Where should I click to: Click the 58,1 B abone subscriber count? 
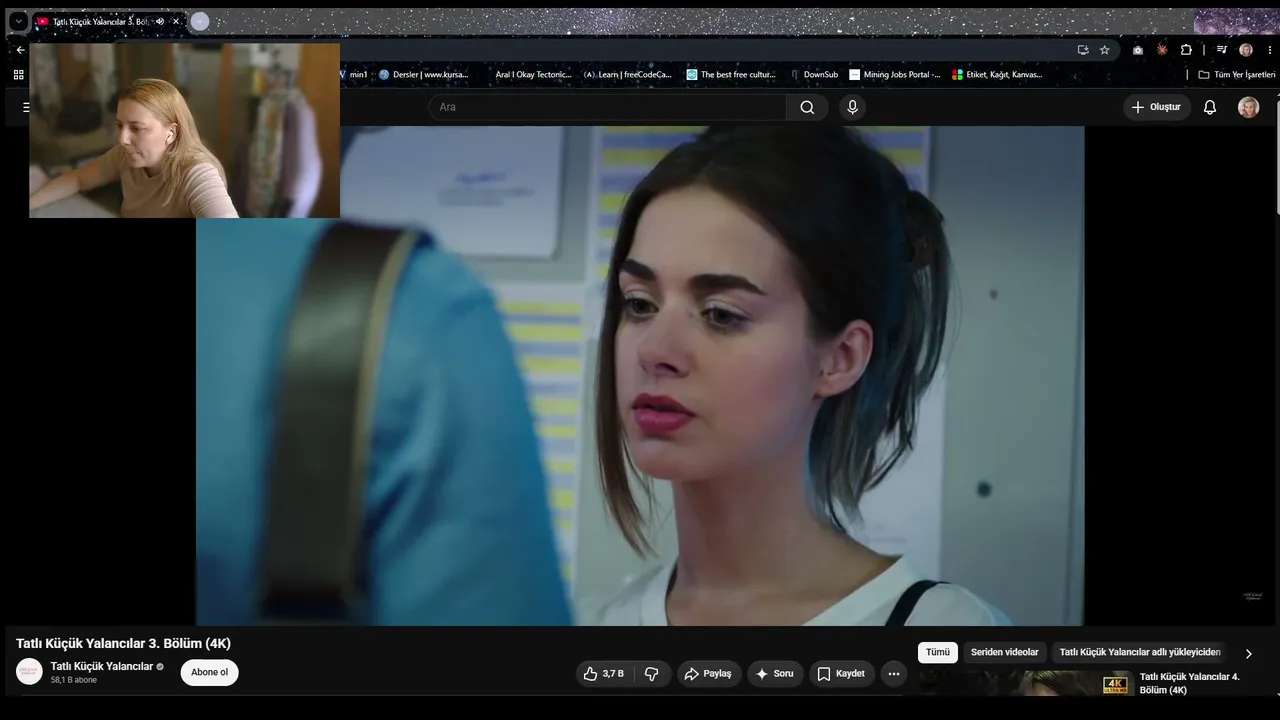point(74,680)
